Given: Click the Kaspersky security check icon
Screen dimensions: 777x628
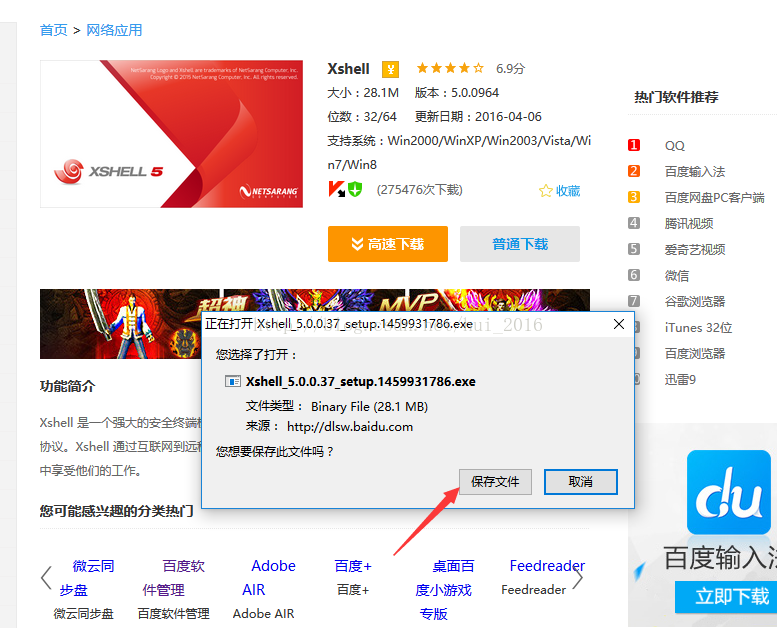Looking at the screenshot, I should pos(336,189).
